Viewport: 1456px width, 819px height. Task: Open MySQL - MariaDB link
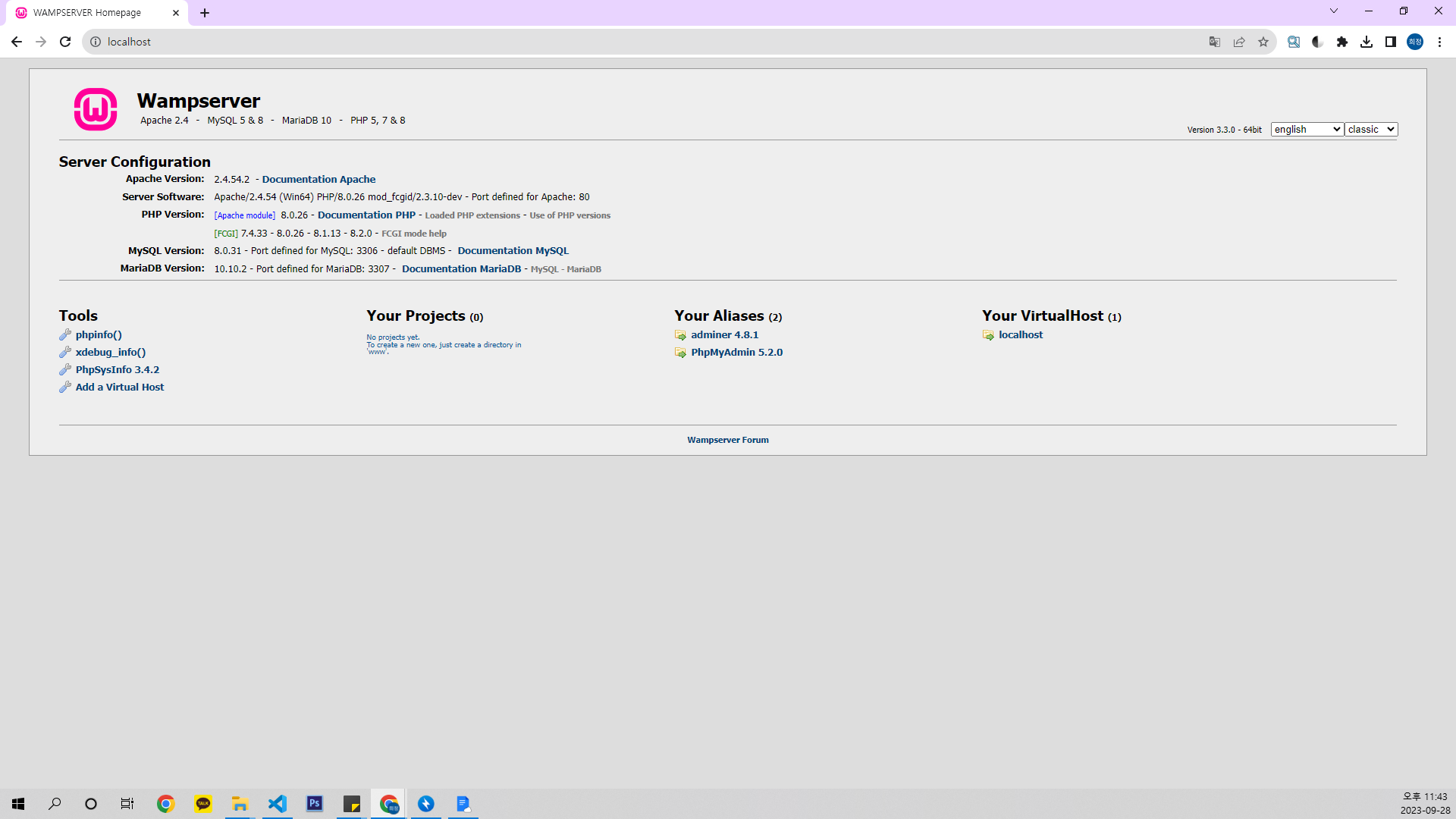point(566,269)
